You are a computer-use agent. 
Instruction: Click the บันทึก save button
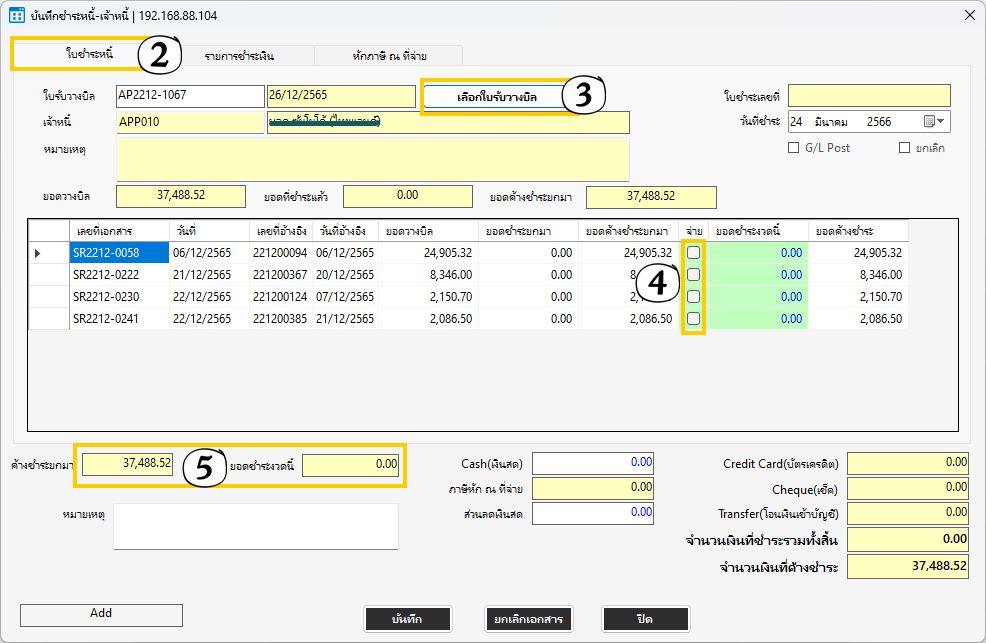(x=407, y=619)
